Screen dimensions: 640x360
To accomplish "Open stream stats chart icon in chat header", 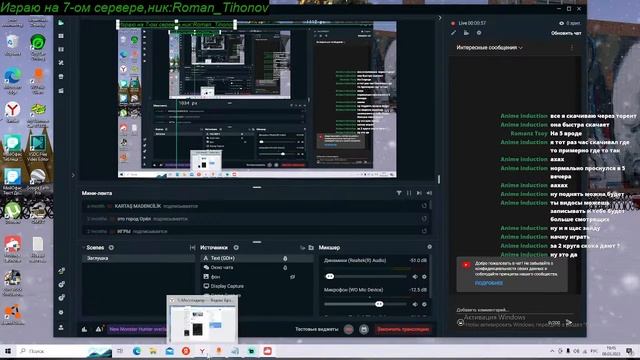I will (x=466, y=33).
